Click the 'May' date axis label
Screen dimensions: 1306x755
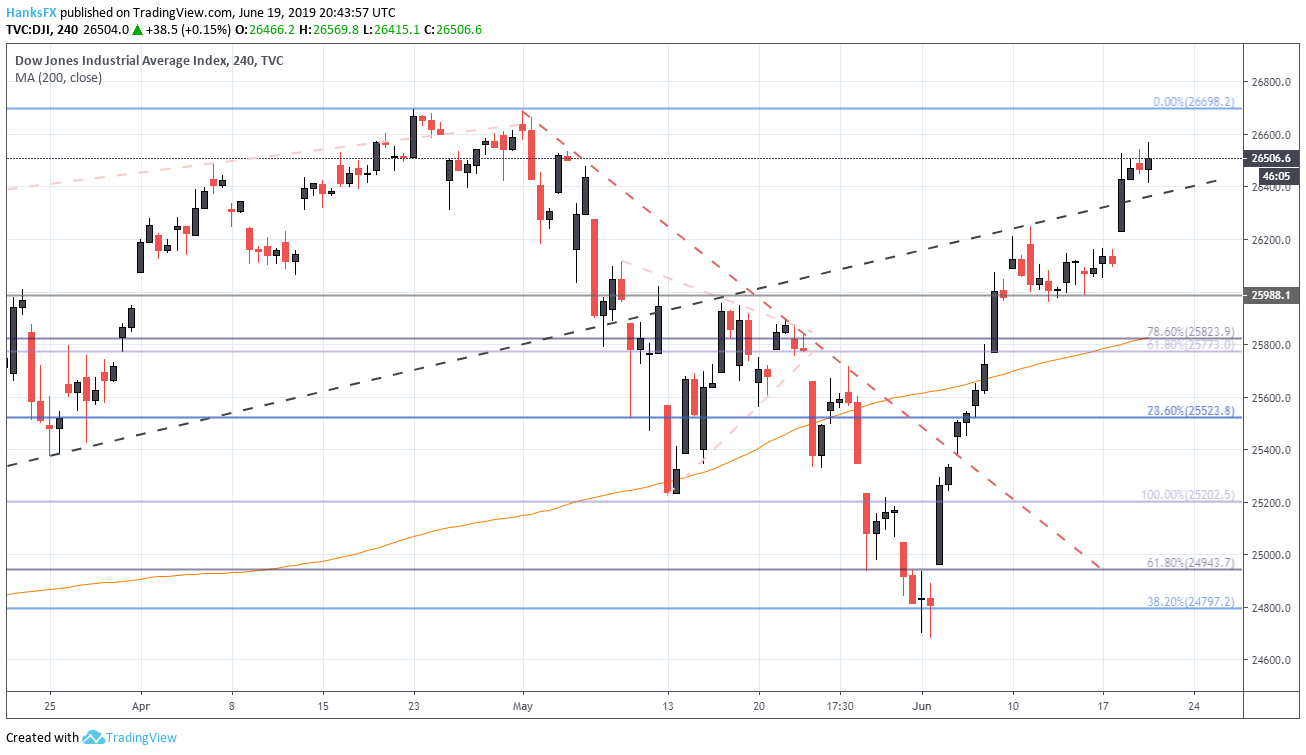click(523, 704)
